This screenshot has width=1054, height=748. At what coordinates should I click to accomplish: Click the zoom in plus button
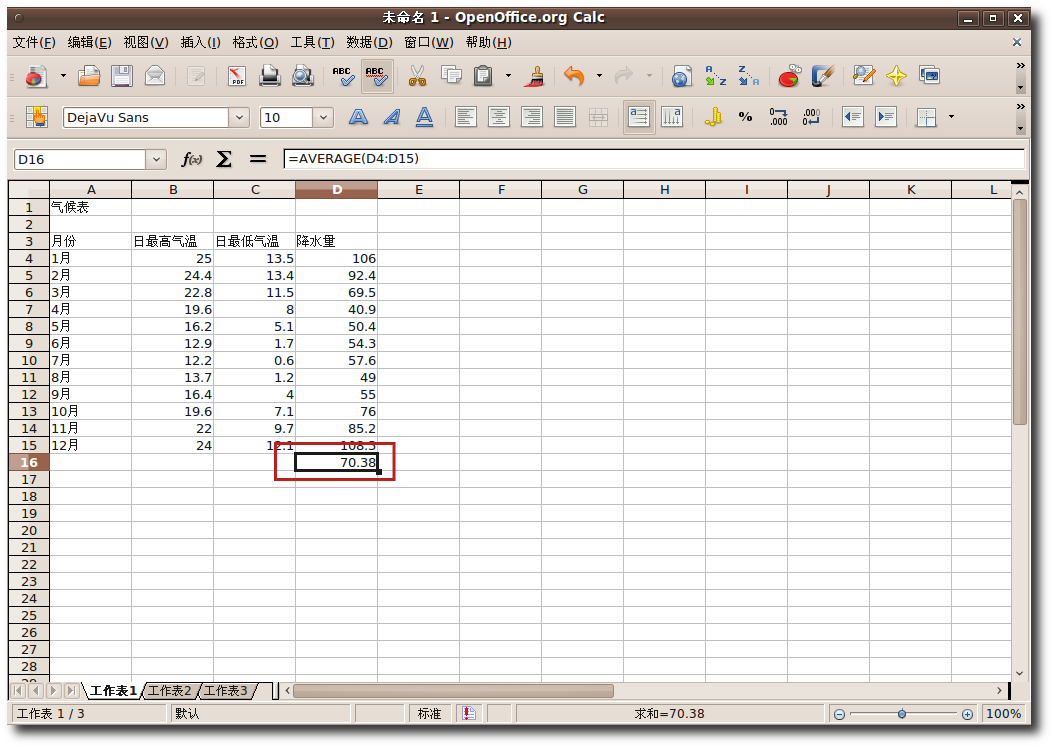(x=967, y=714)
